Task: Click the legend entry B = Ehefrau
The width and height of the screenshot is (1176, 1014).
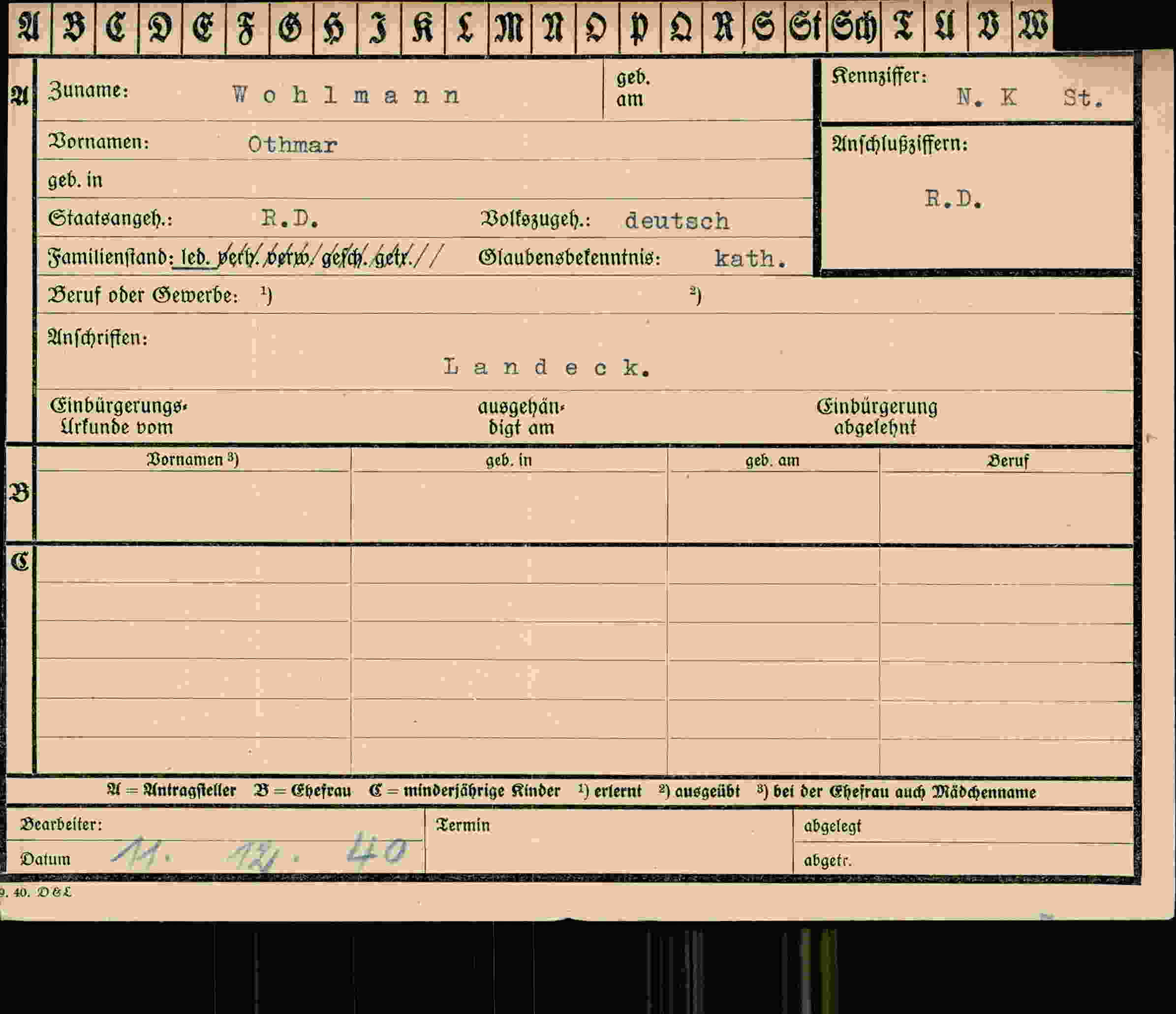Action: [x=303, y=791]
